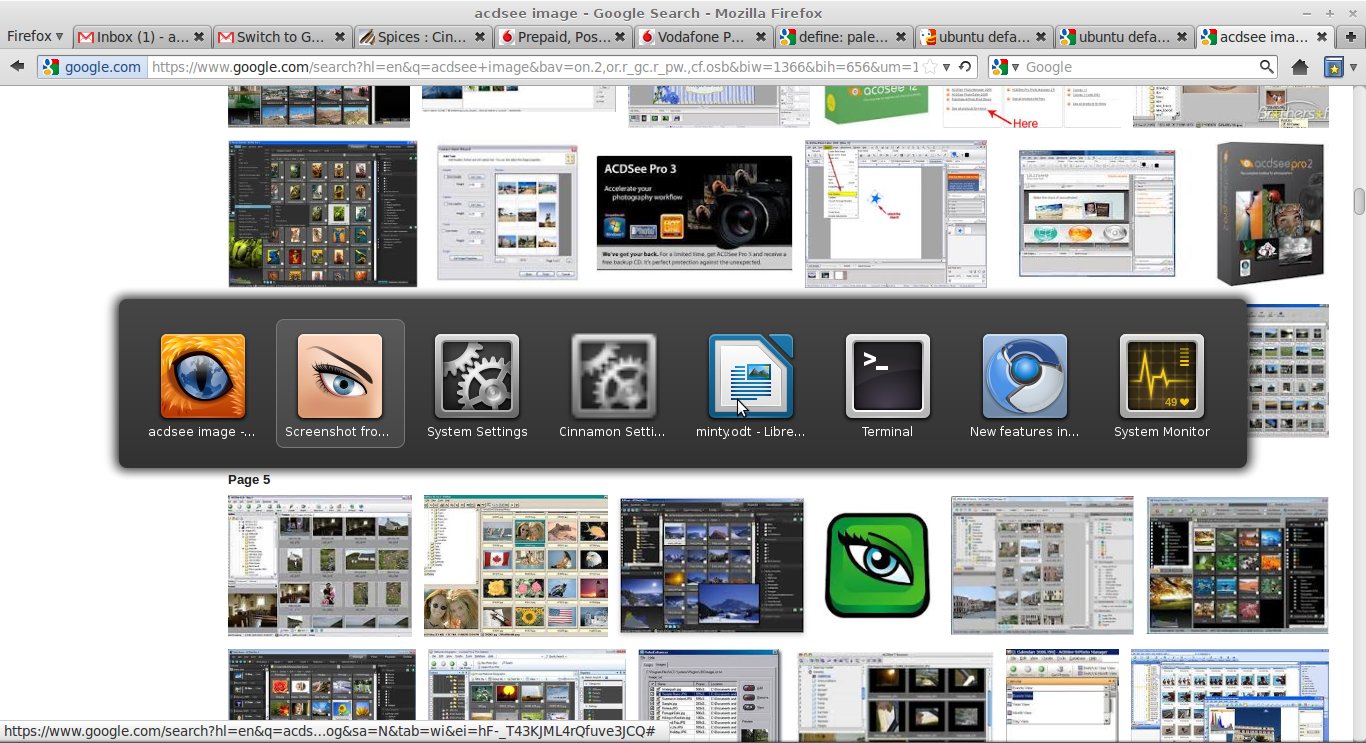Select the Cinnamon Settings gear icon

click(x=613, y=376)
